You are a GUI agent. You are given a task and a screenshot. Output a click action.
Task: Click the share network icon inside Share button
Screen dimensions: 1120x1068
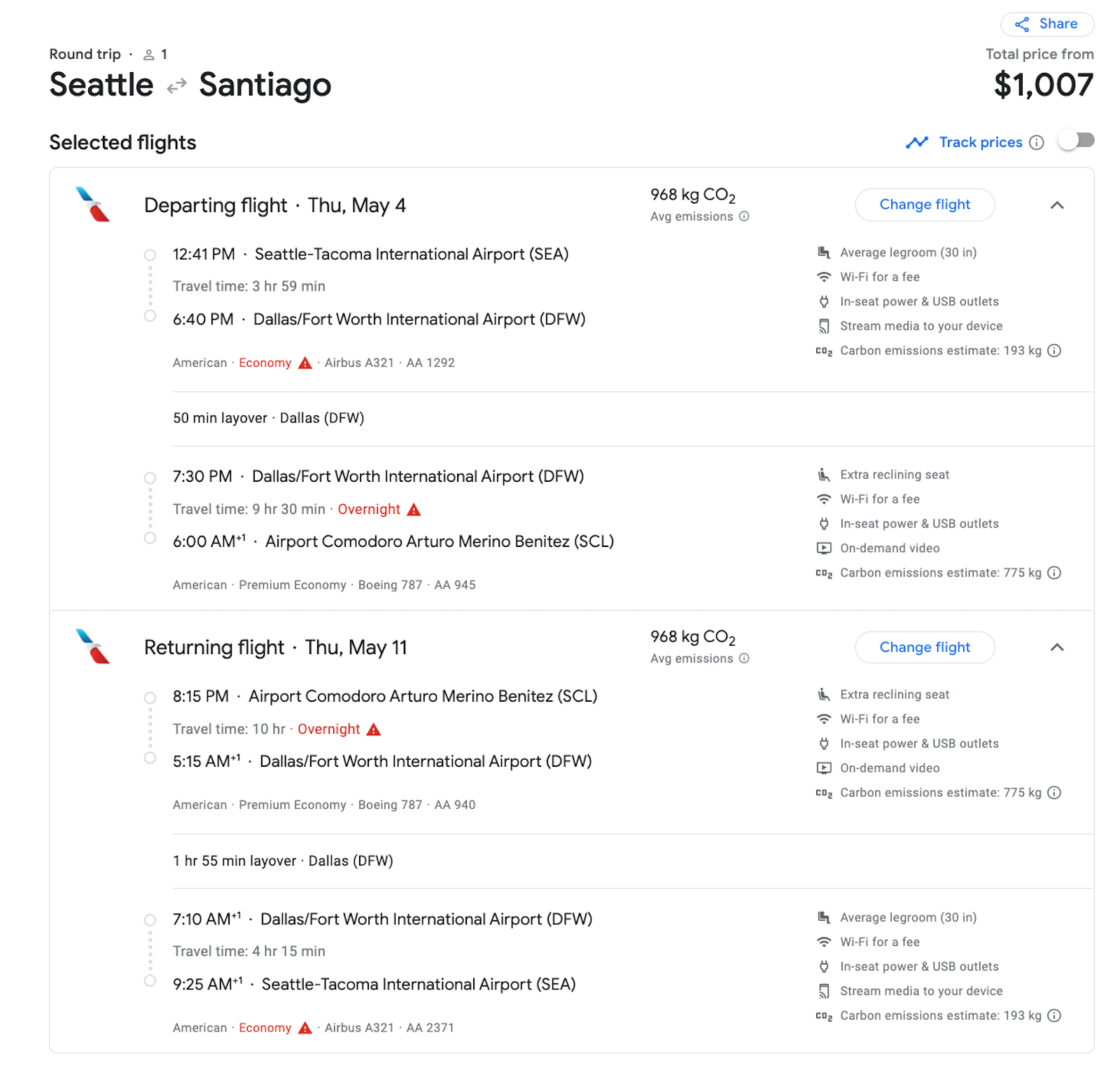coord(1021,23)
